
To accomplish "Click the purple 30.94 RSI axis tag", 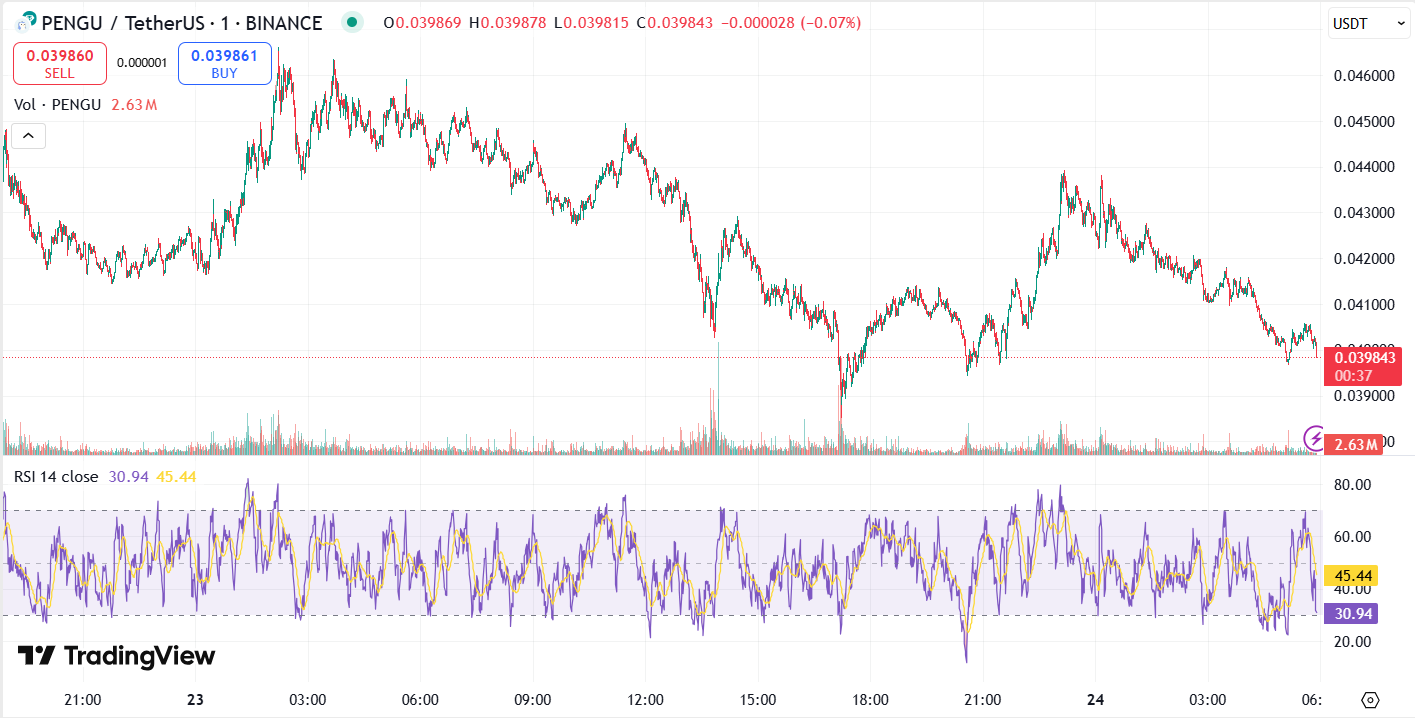I will (1350, 614).
